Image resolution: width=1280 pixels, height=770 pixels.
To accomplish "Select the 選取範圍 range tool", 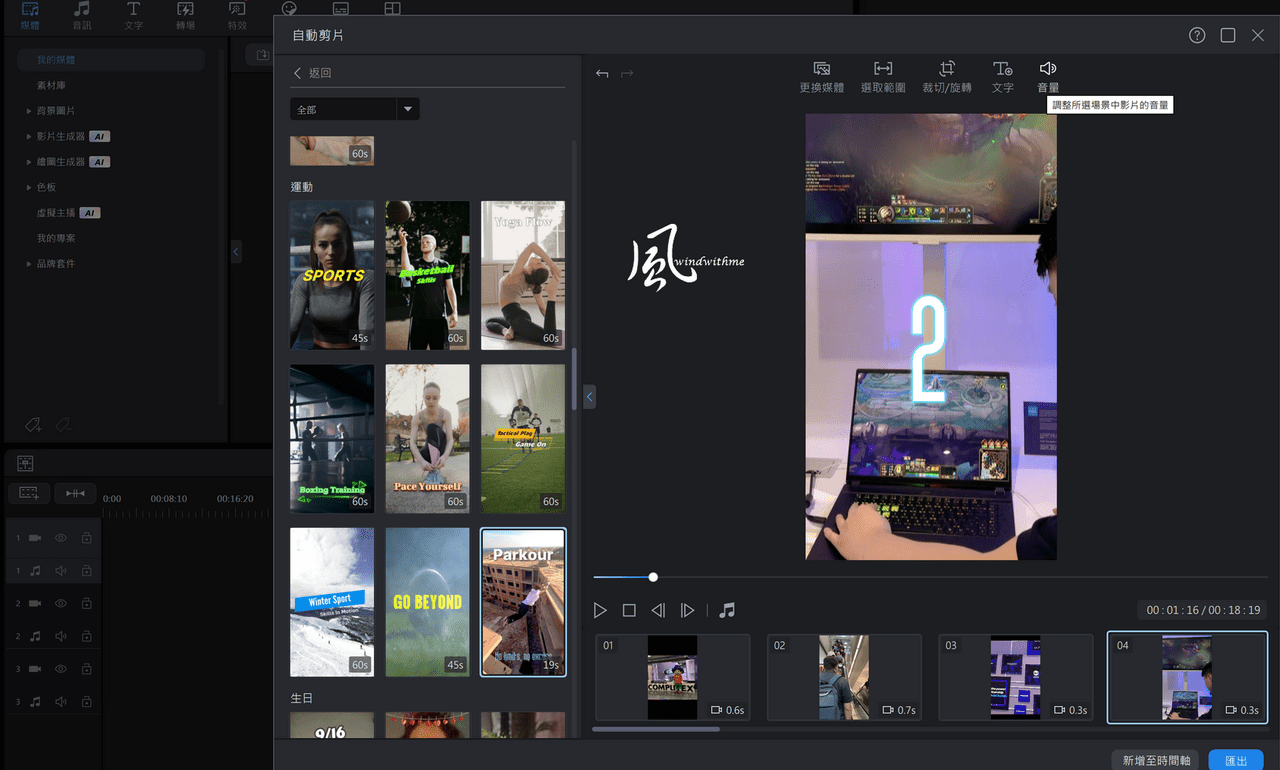I will point(883,77).
